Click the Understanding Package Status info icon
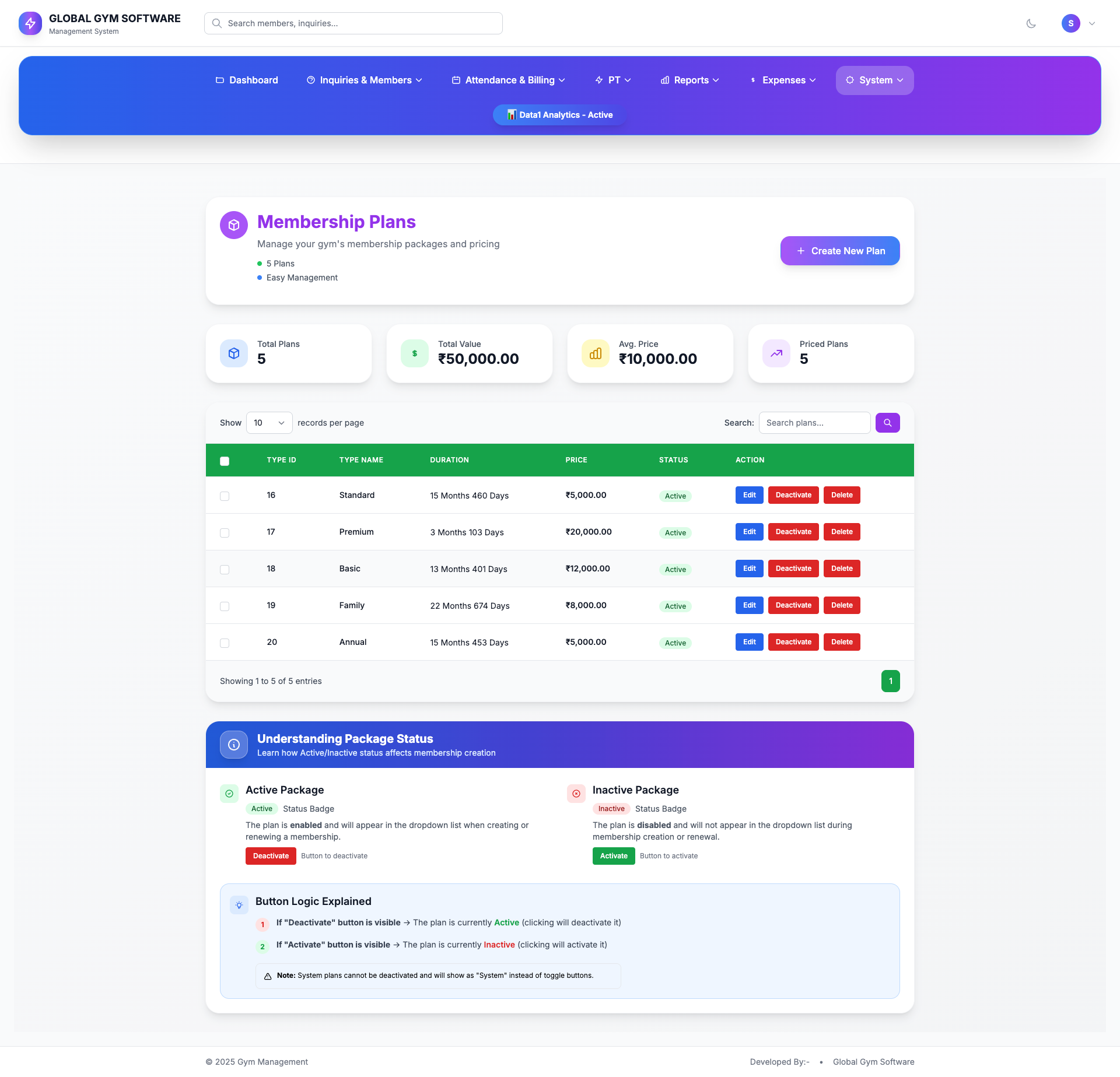Screen dimensions: 1120x1077 (234, 745)
